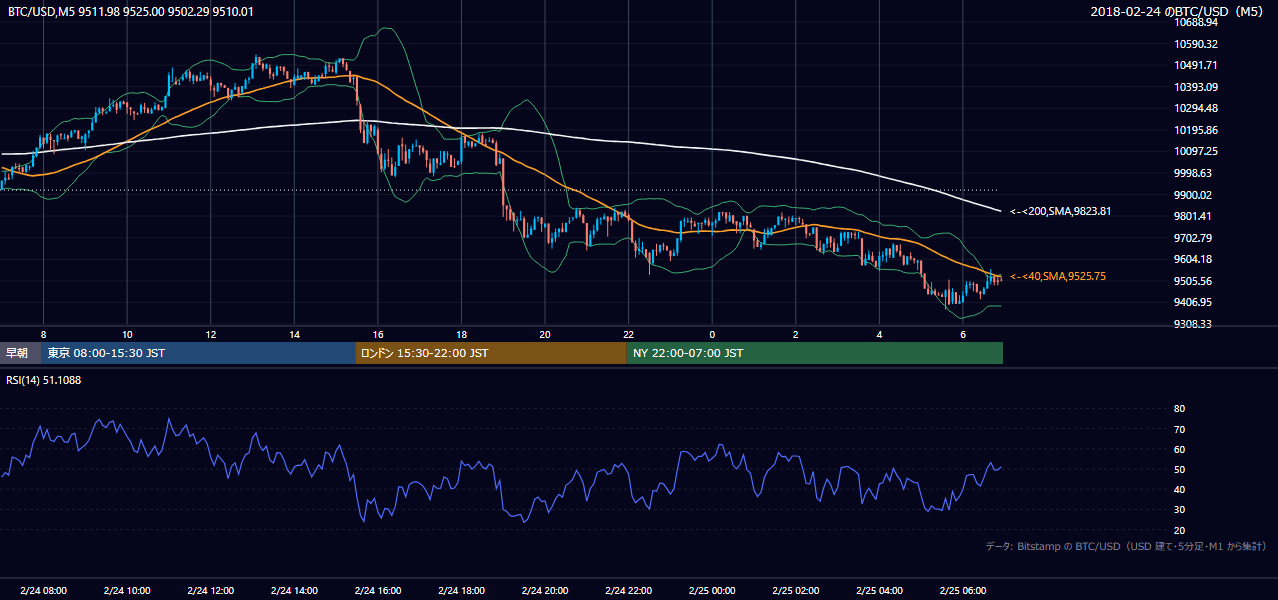Click the price axis value 10491.71

[x=1195, y=65]
